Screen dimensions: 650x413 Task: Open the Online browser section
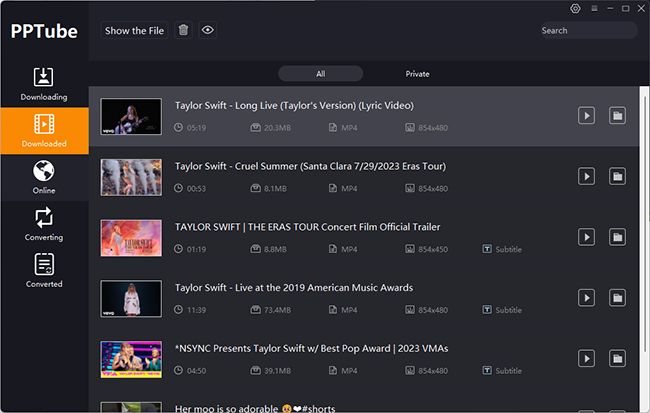pos(44,177)
